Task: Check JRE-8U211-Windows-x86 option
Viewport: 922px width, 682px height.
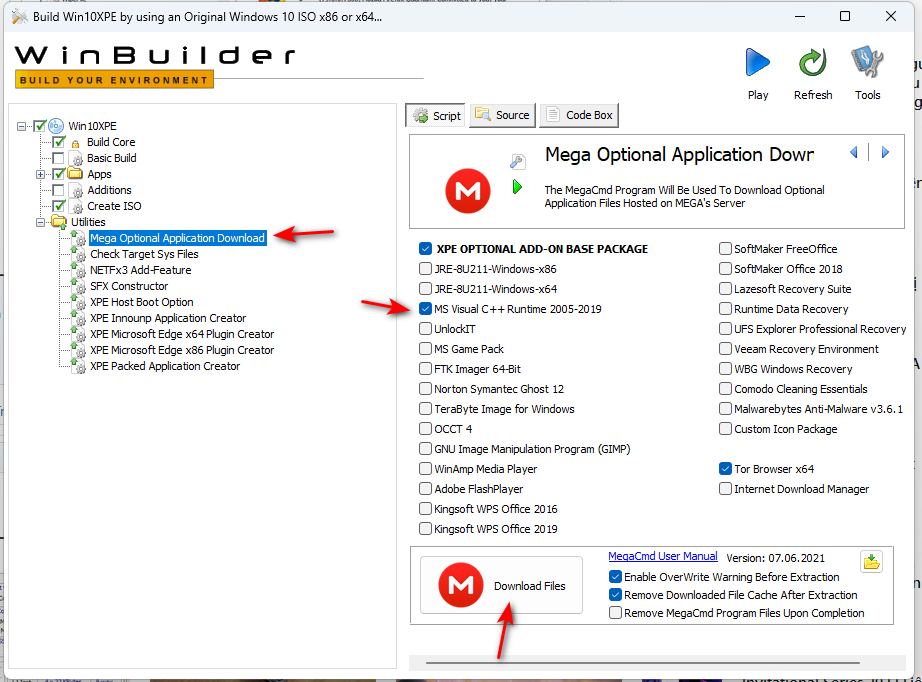Action: (x=425, y=269)
